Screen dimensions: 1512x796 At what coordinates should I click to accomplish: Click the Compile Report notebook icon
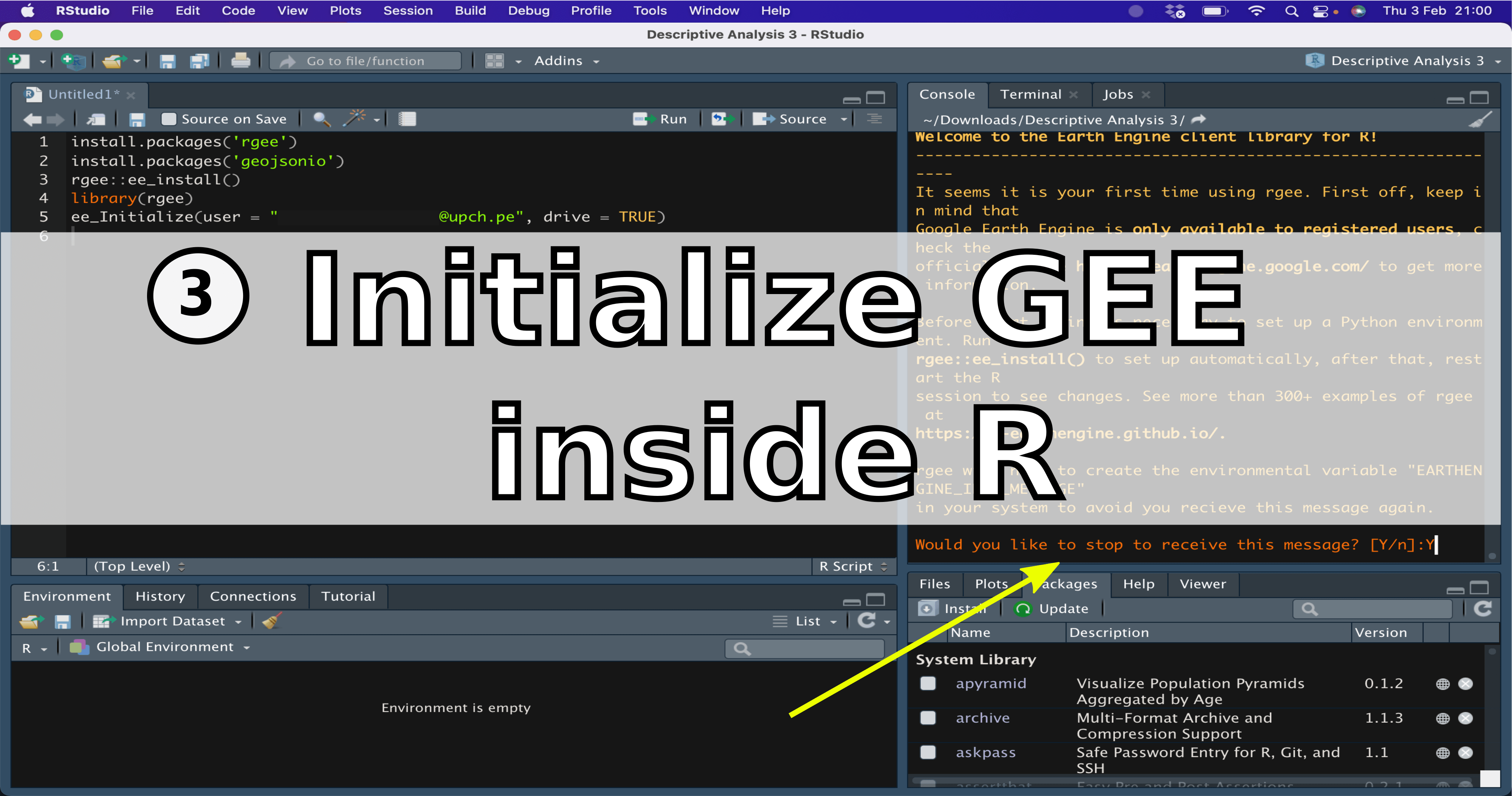point(407,119)
